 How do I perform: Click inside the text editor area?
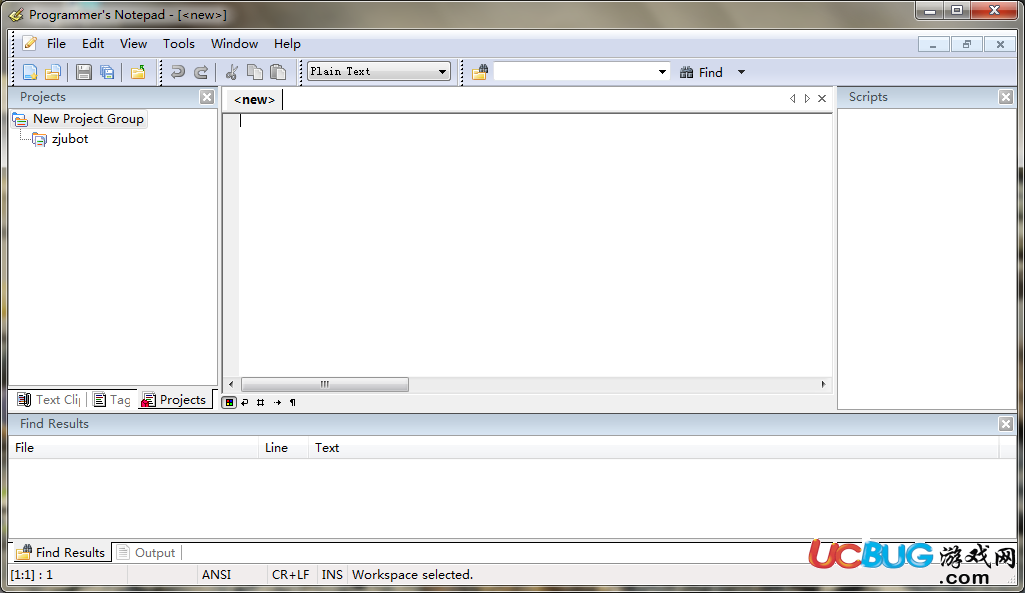(536, 246)
